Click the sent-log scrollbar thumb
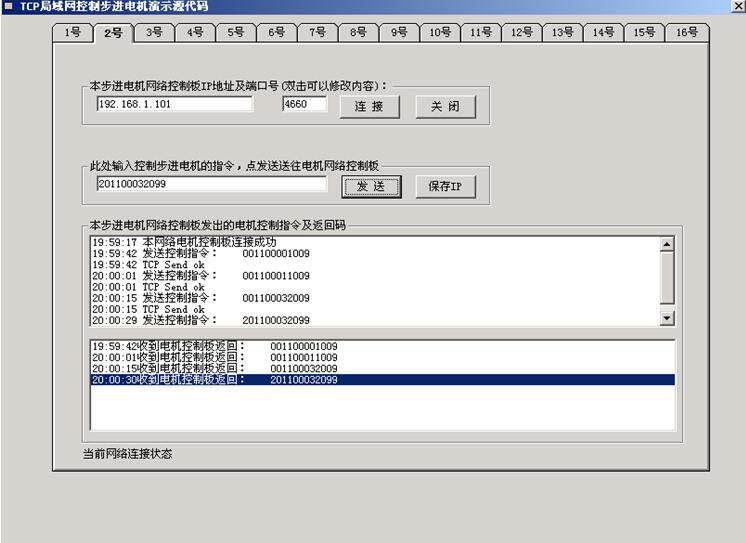 pyautogui.click(x=667, y=277)
